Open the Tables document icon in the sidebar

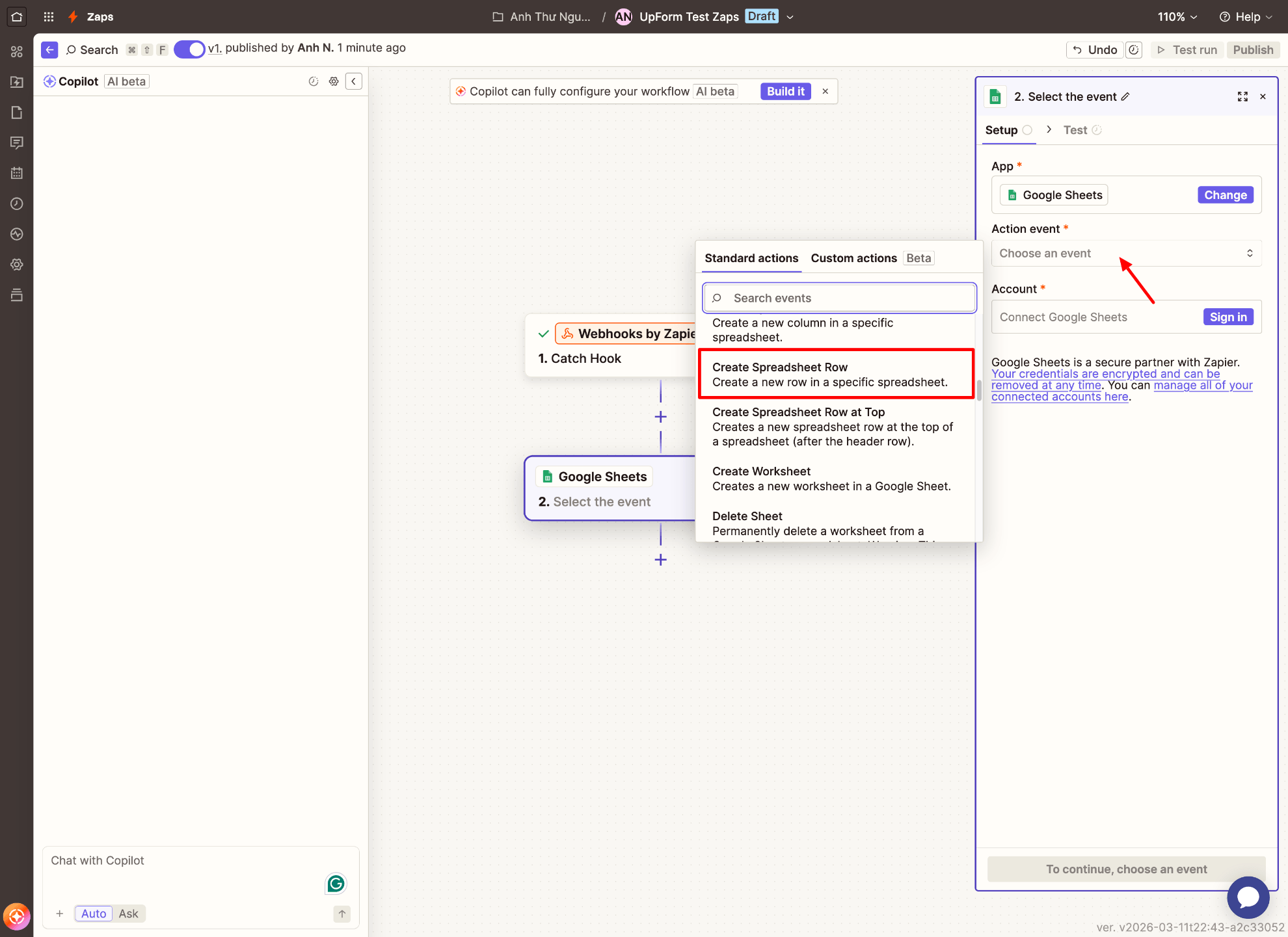[17, 112]
